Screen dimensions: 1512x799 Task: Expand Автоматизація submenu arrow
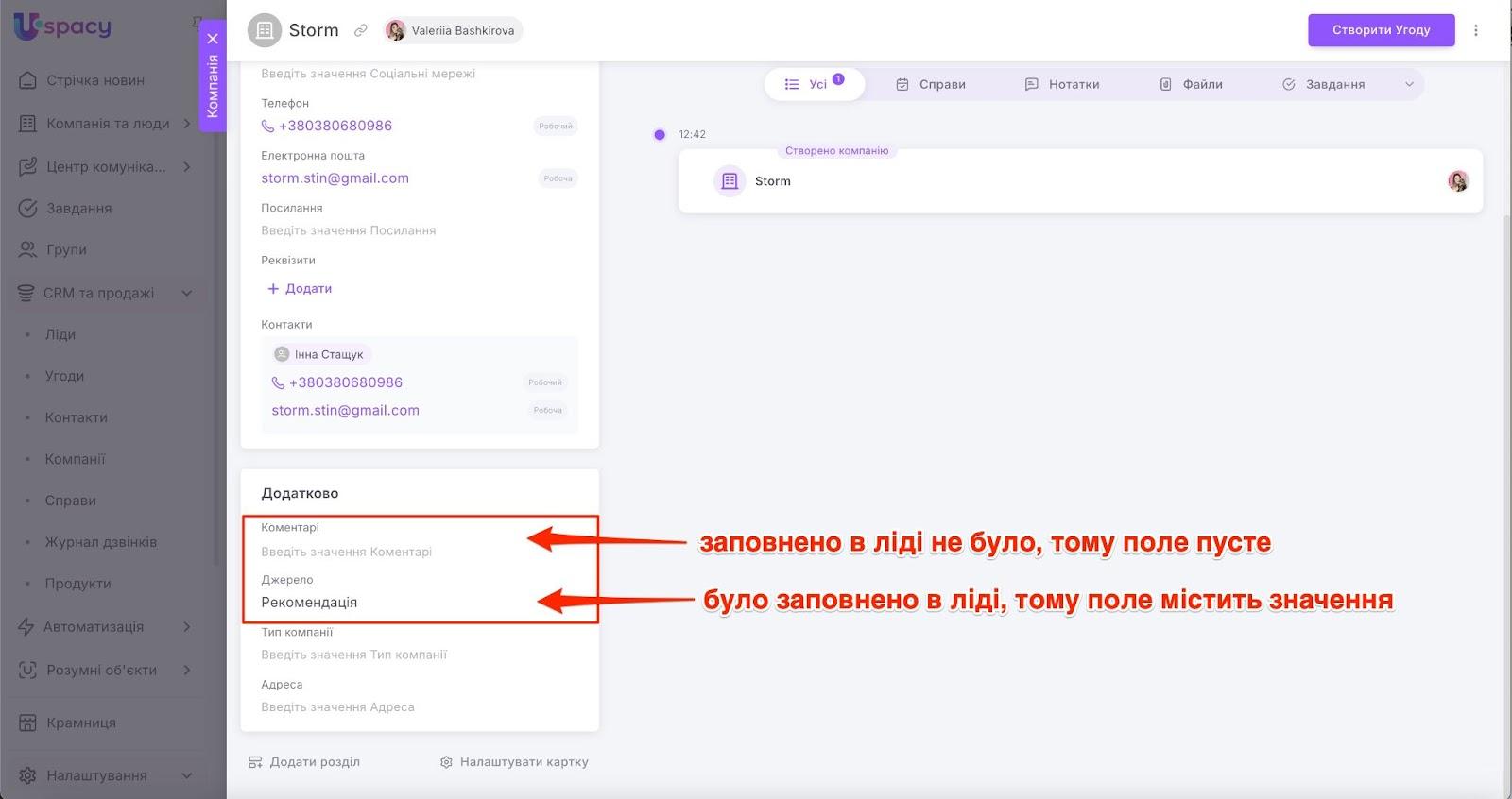(187, 626)
